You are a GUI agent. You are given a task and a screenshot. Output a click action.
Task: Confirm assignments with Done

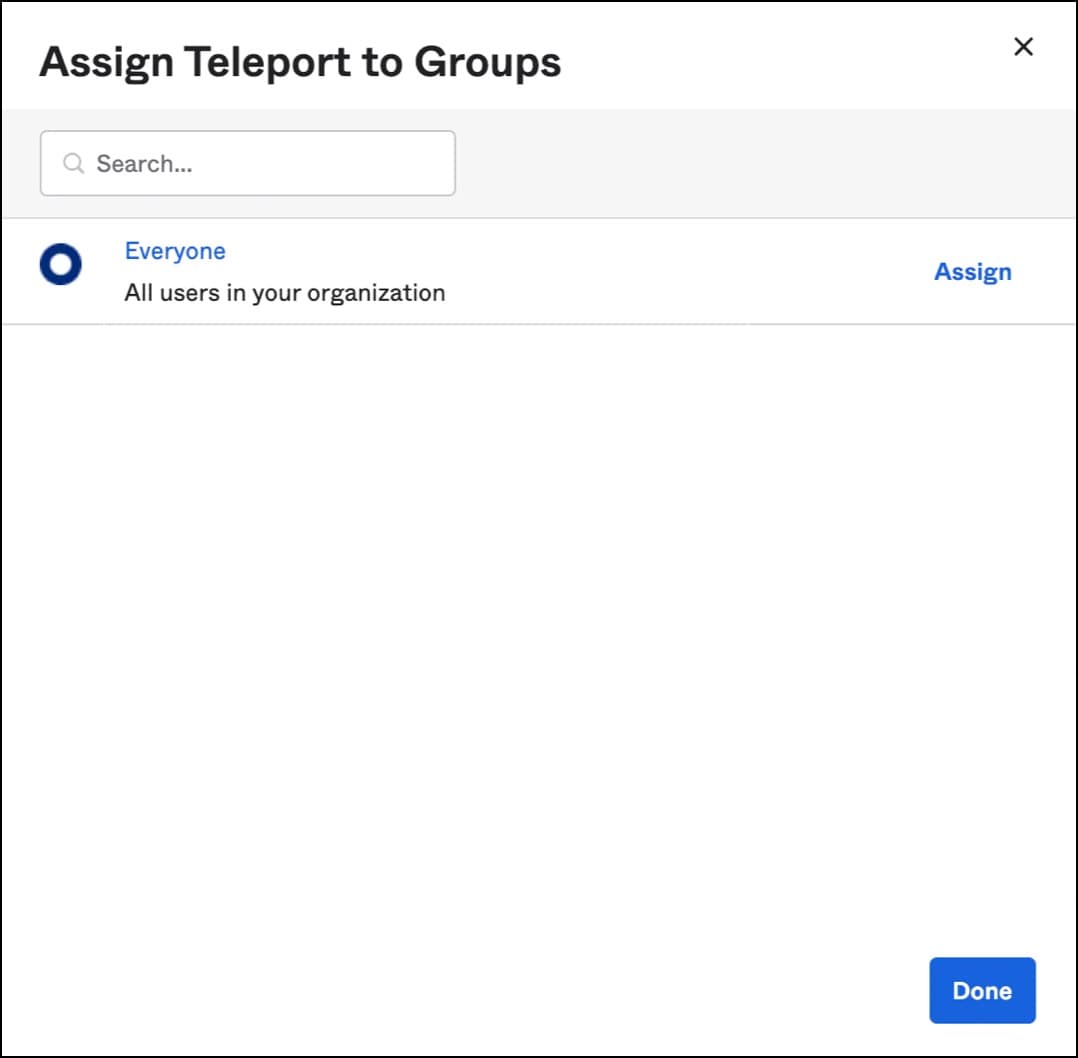982,990
